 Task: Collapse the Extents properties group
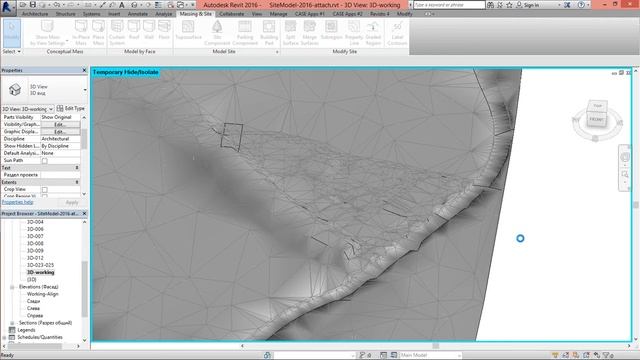click(x=77, y=182)
